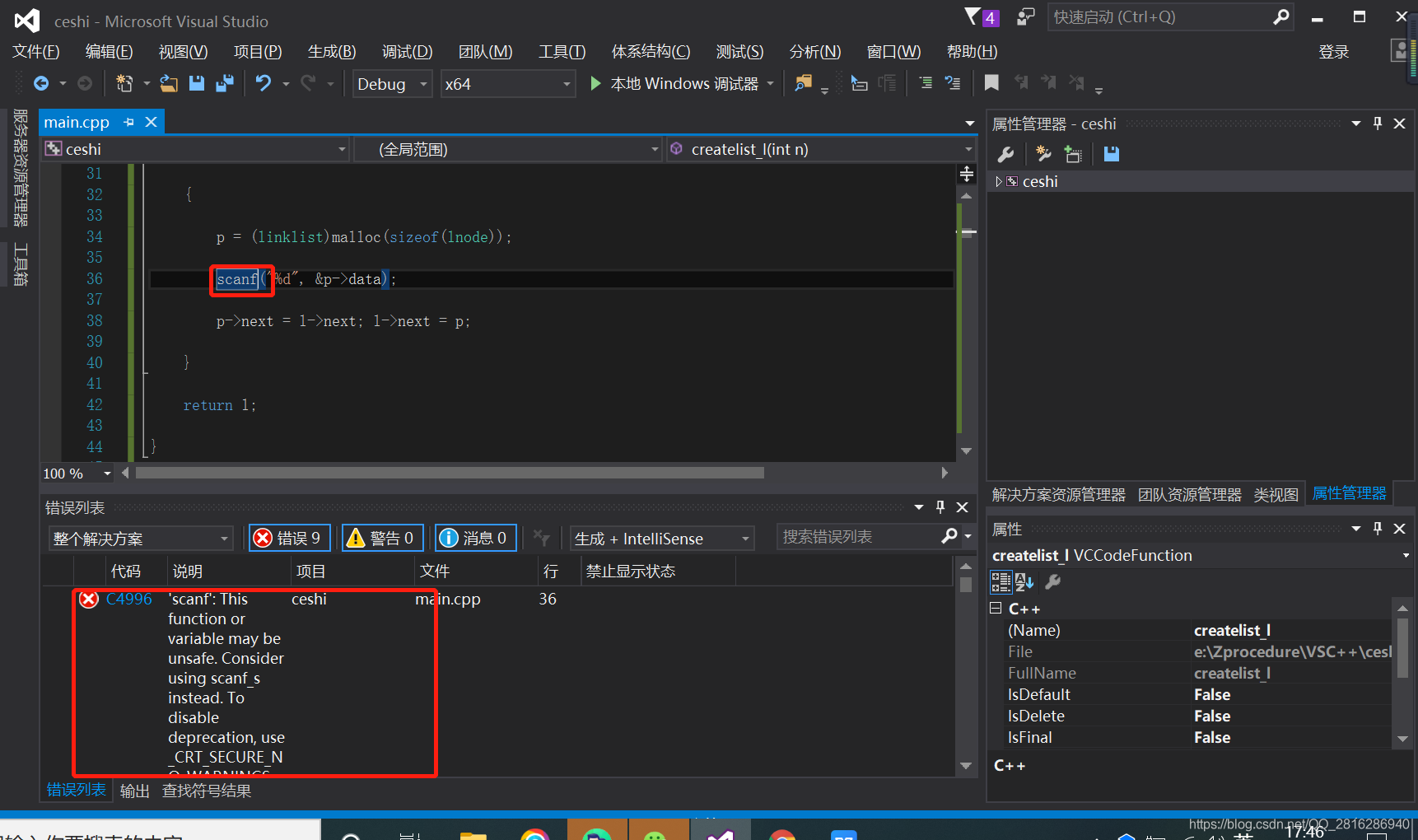Save current file with the single floppy icon
This screenshot has width=1418, height=840.
pos(196,83)
